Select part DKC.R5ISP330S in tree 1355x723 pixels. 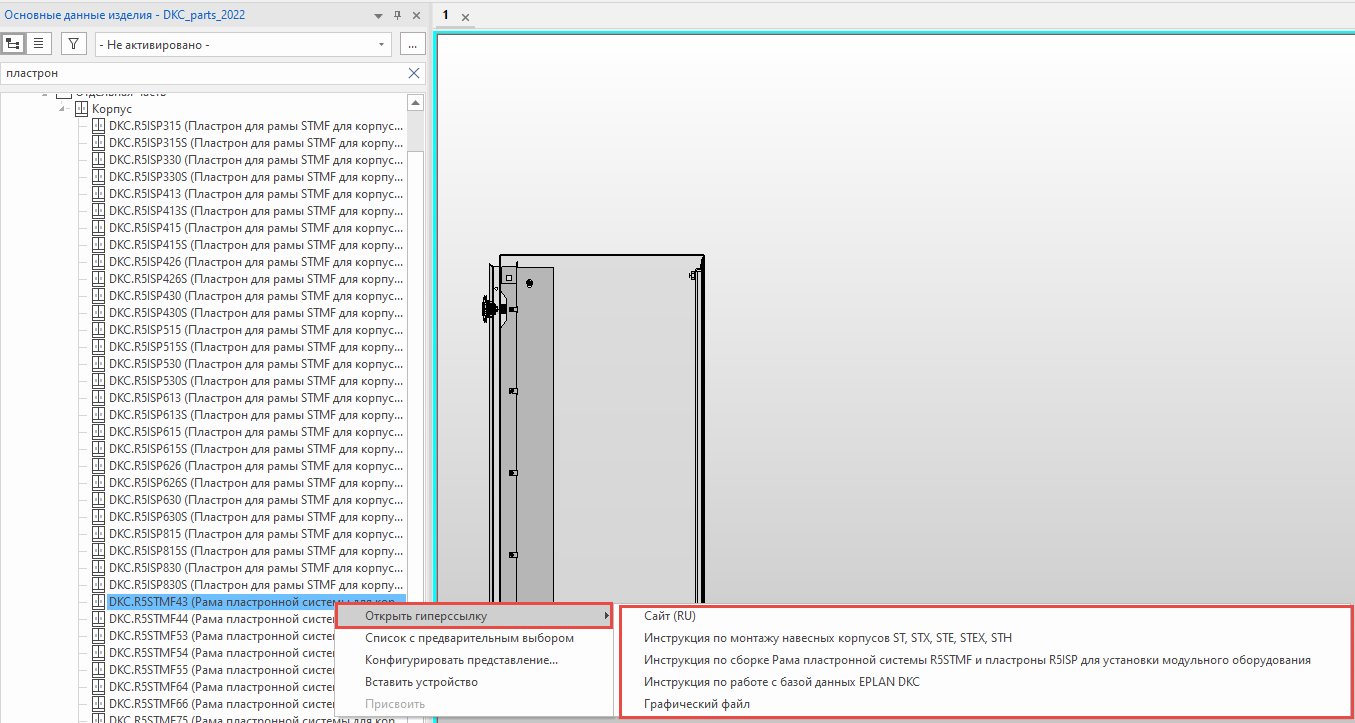[256, 177]
